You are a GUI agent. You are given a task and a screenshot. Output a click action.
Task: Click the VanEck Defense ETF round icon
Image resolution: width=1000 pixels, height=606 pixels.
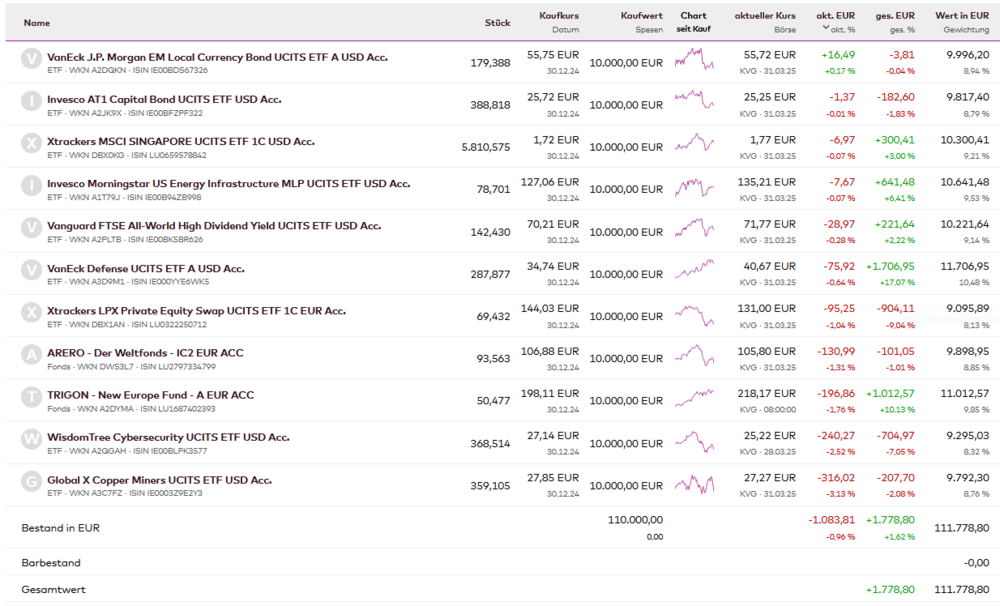pyautogui.click(x=31, y=270)
